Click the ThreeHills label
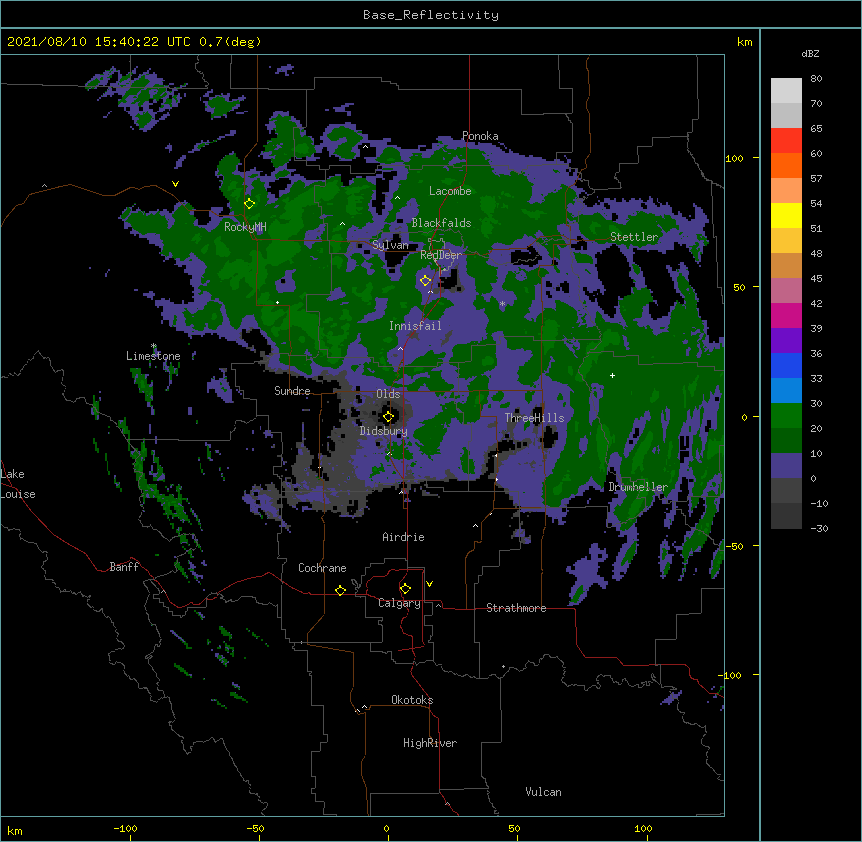 coord(534,418)
